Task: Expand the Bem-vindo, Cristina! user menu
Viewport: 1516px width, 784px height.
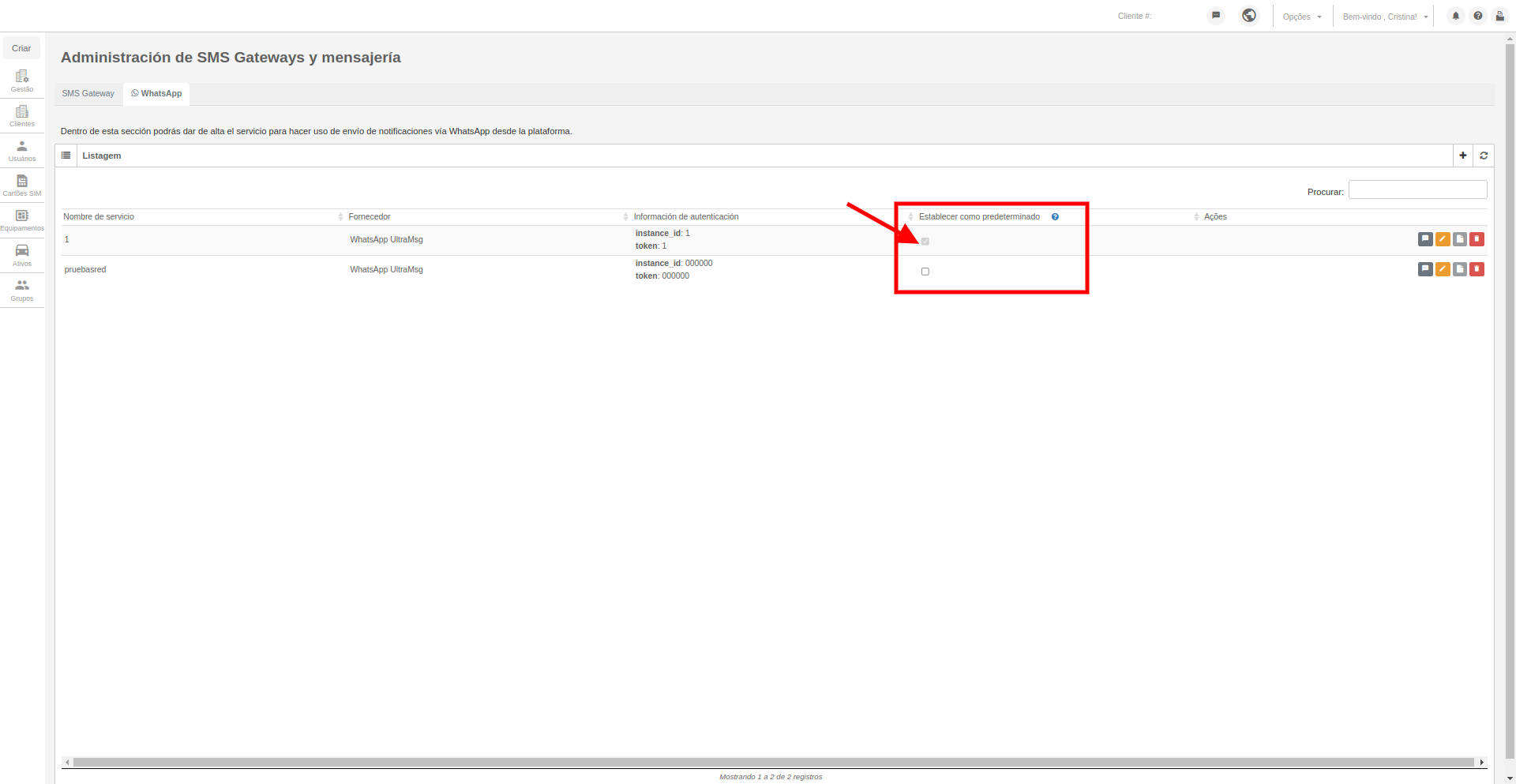Action: (1385, 17)
